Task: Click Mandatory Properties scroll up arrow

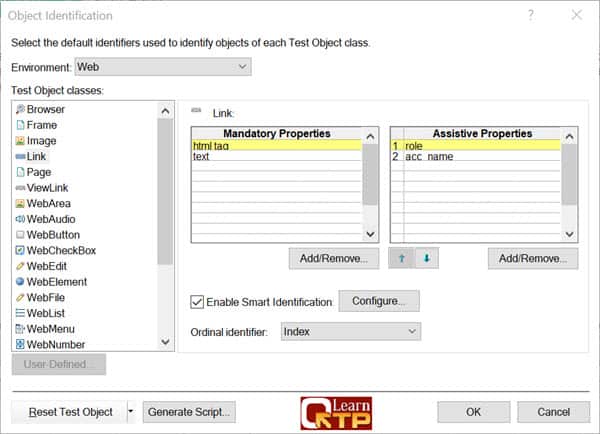Action: (x=370, y=137)
